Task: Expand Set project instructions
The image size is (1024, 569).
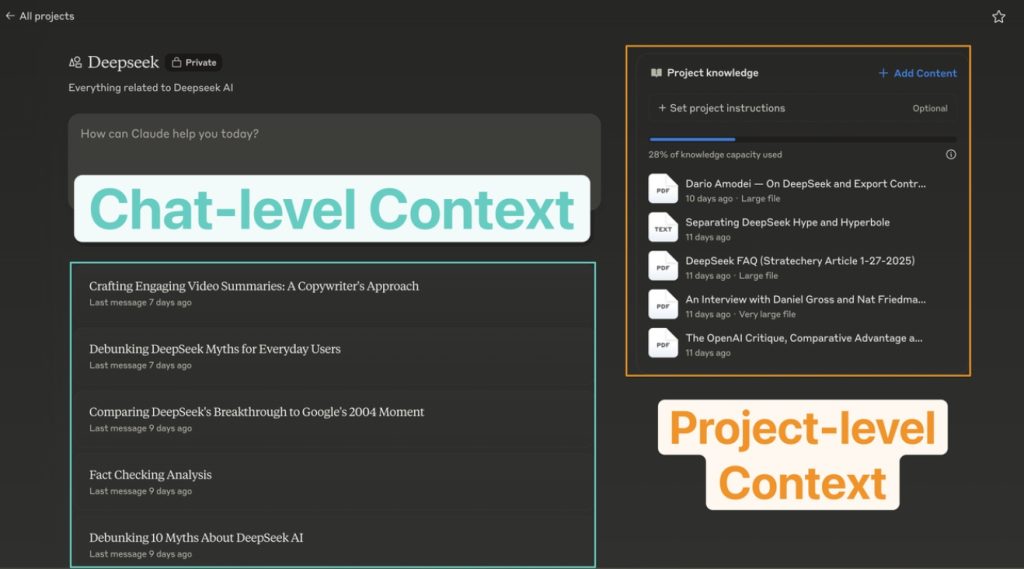Action: click(721, 108)
